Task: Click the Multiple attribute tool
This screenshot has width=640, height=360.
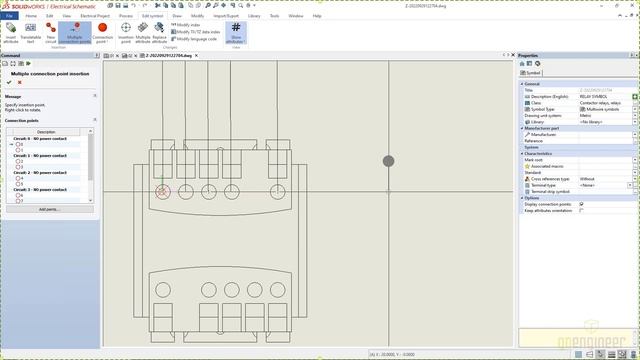Action: pyautogui.click(x=142, y=33)
